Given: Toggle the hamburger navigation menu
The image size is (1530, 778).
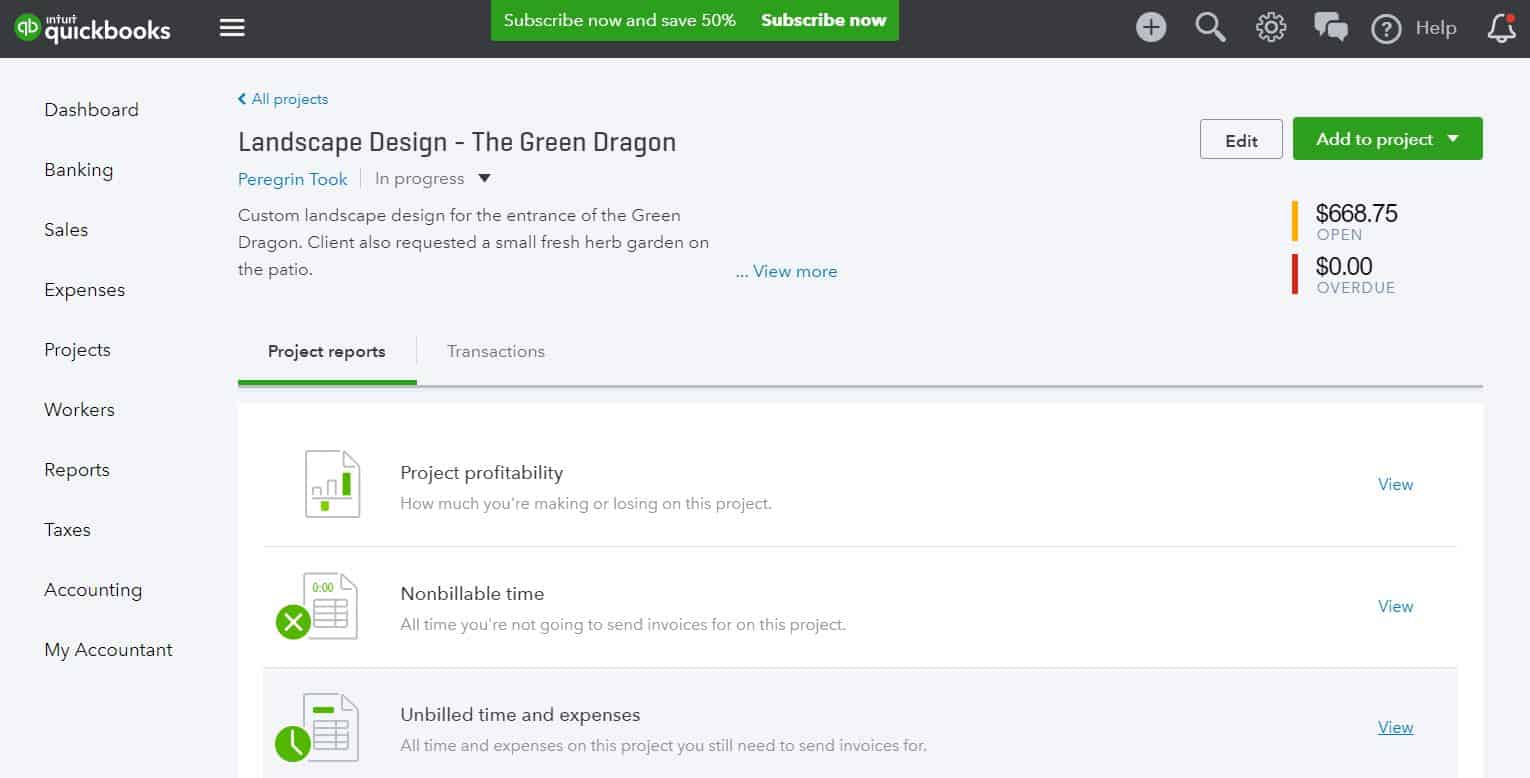Looking at the screenshot, I should [232, 27].
